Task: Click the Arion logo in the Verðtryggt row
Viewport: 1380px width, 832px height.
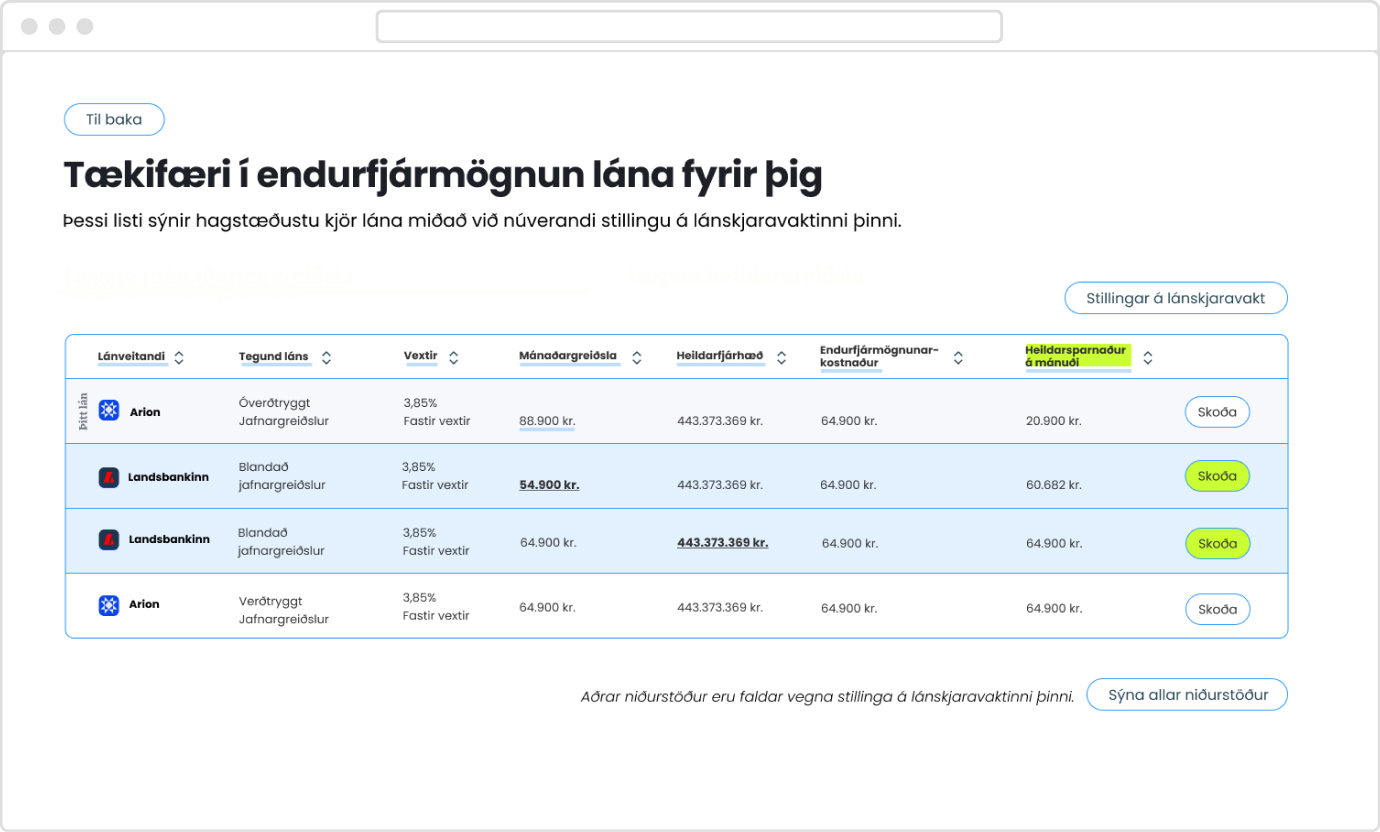Action: tap(109, 604)
